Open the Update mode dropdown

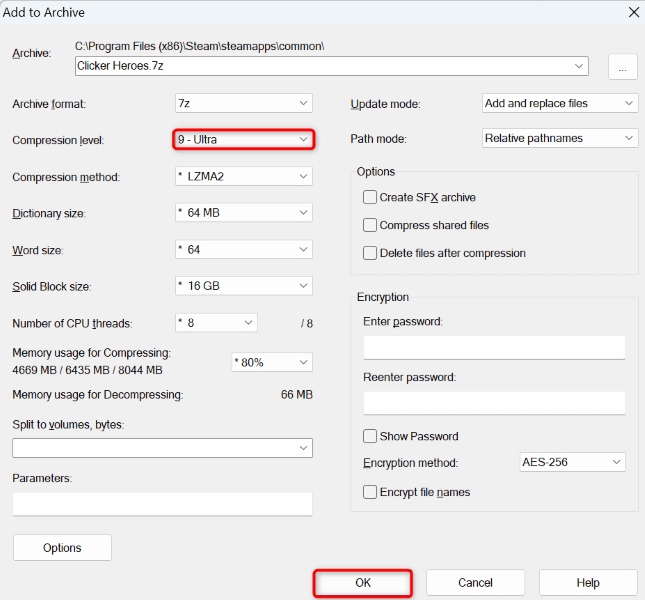tap(559, 103)
